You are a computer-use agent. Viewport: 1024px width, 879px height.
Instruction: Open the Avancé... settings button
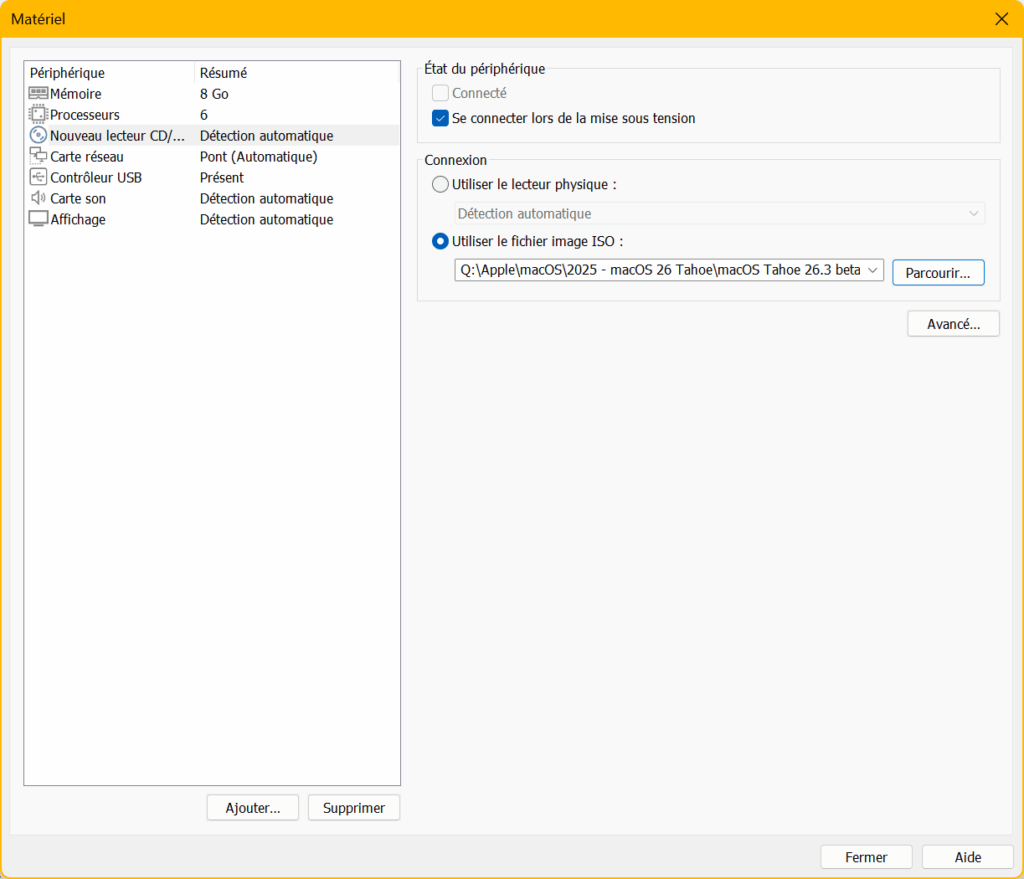coord(953,324)
